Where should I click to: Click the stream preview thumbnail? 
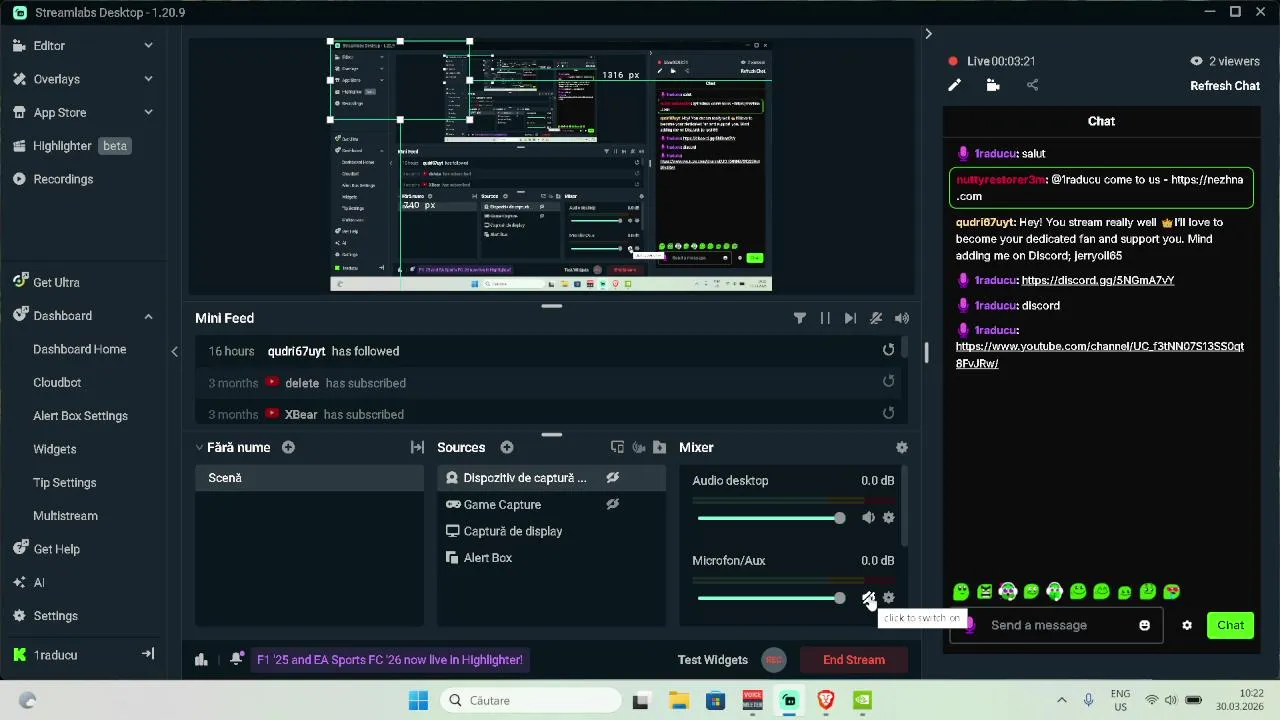551,165
